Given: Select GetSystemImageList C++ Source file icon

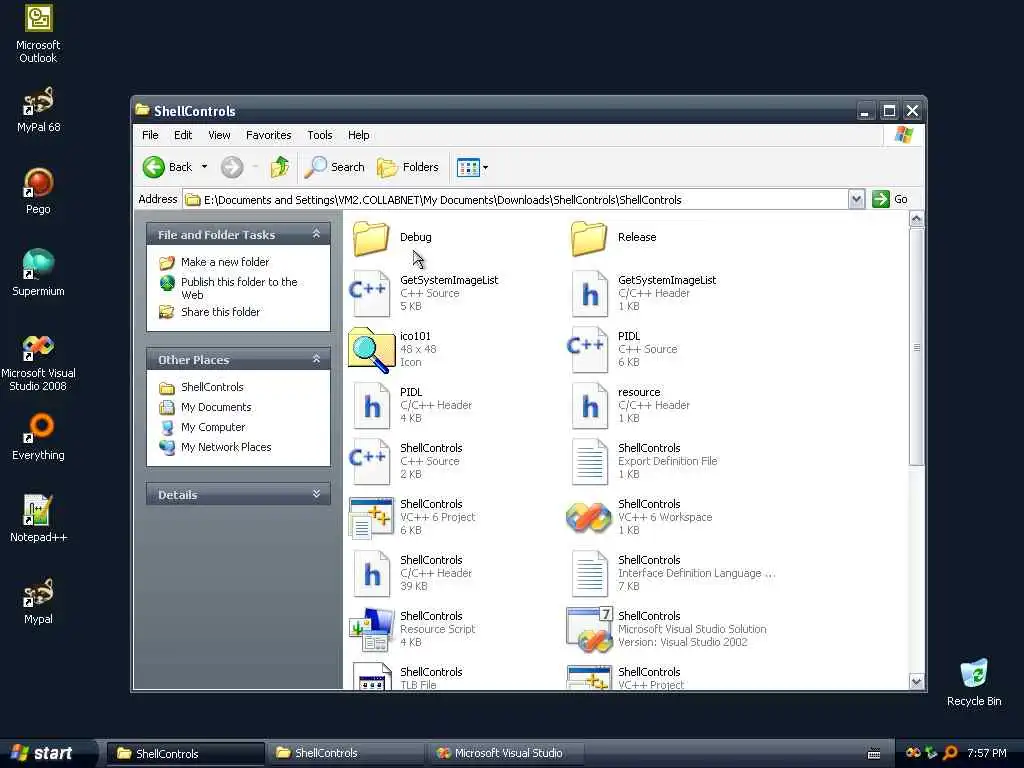Looking at the screenshot, I should [x=370, y=293].
